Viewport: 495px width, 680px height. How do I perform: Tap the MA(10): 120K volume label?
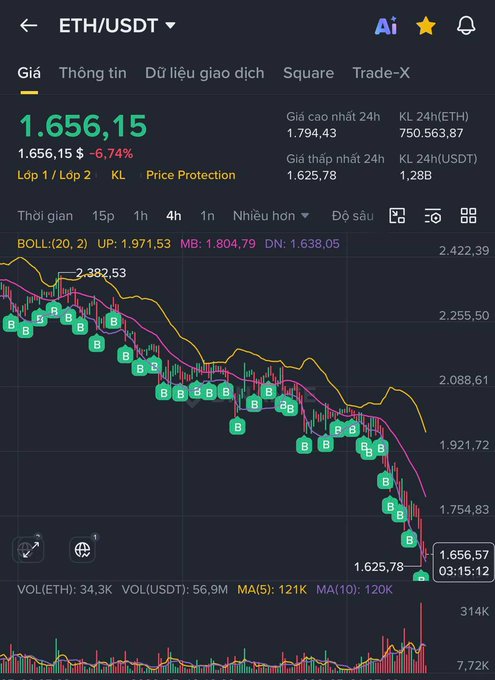tap(354, 590)
